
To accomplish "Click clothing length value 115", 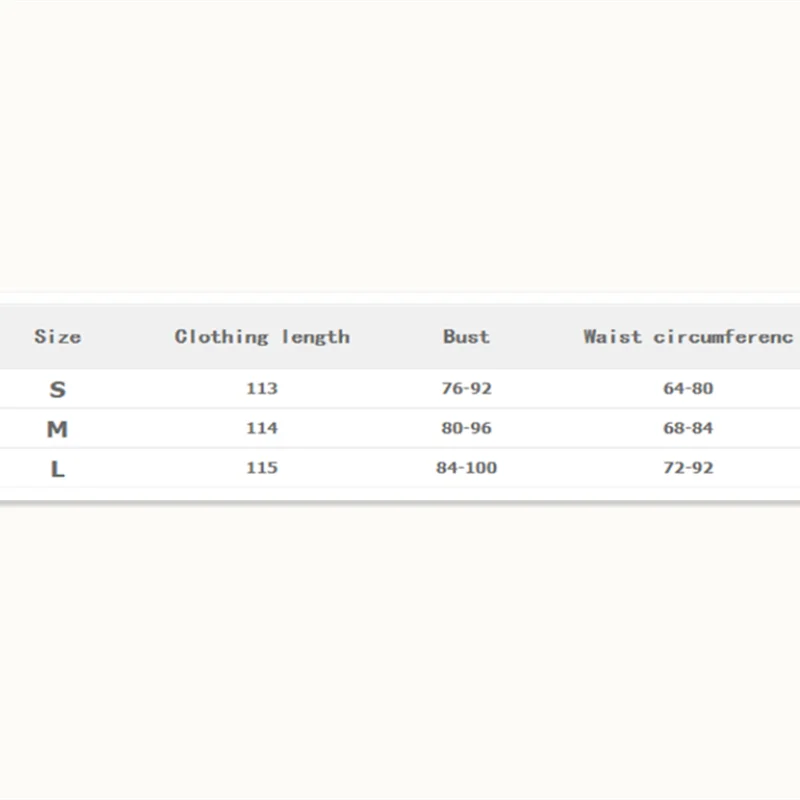I will click(262, 469).
